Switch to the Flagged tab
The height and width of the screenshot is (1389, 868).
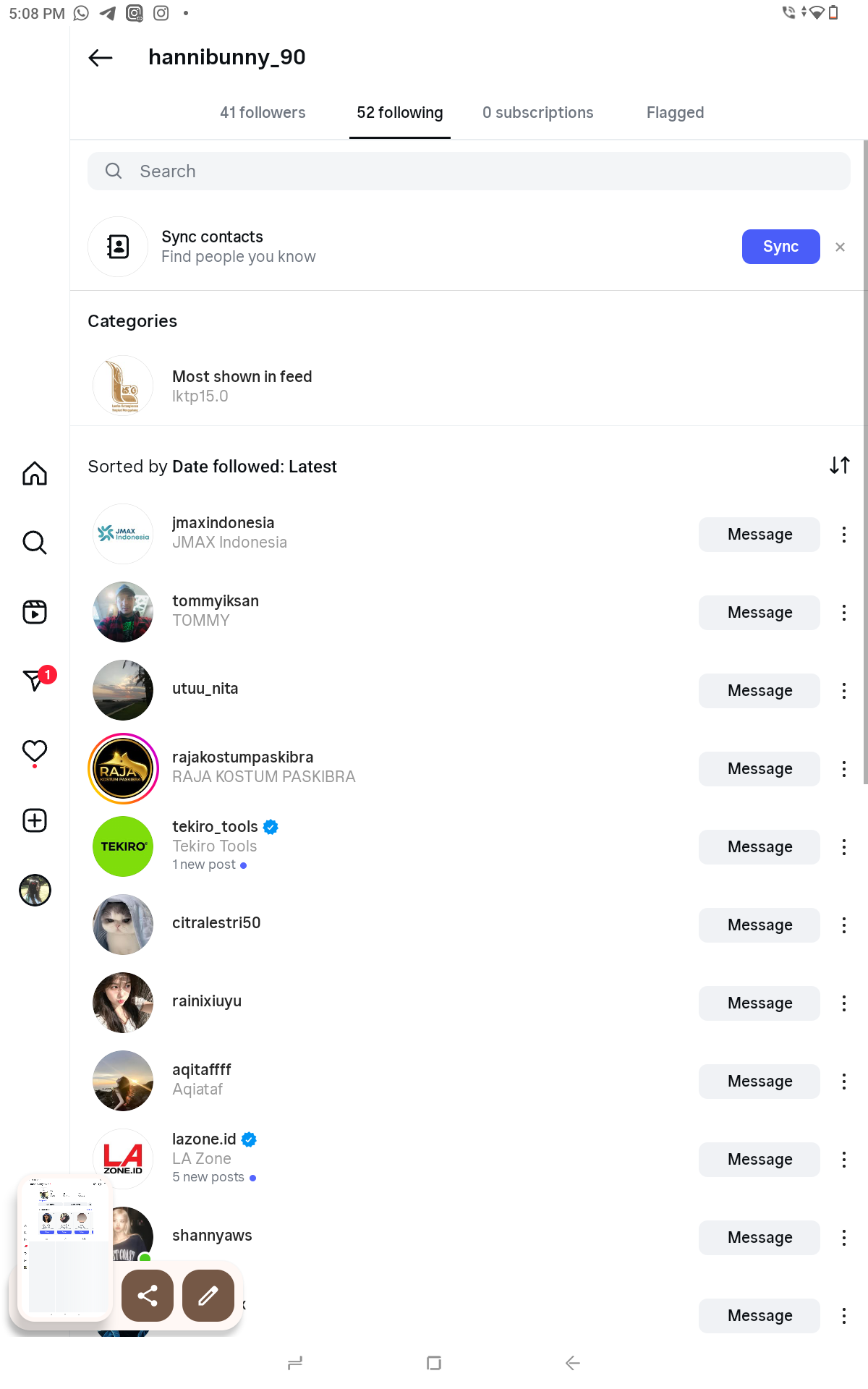[675, 113]
